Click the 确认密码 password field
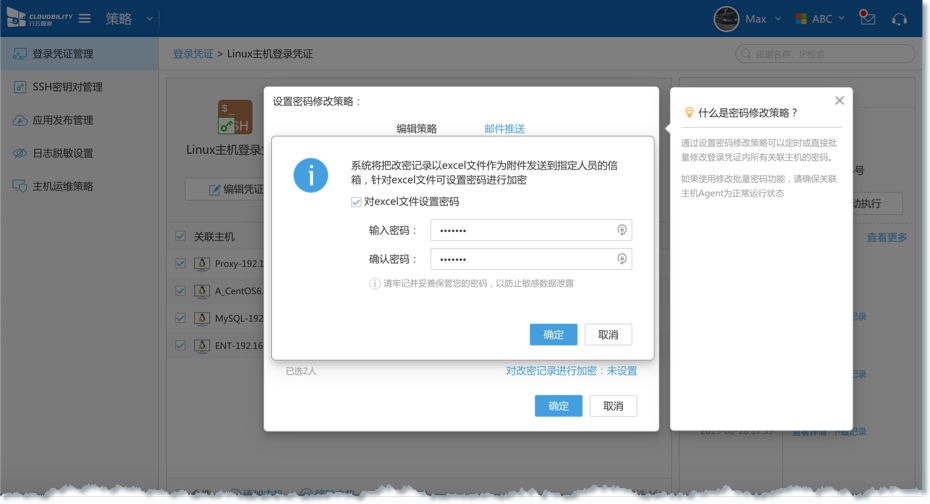The height and width of the screenshot is (504, 930). 531,259
